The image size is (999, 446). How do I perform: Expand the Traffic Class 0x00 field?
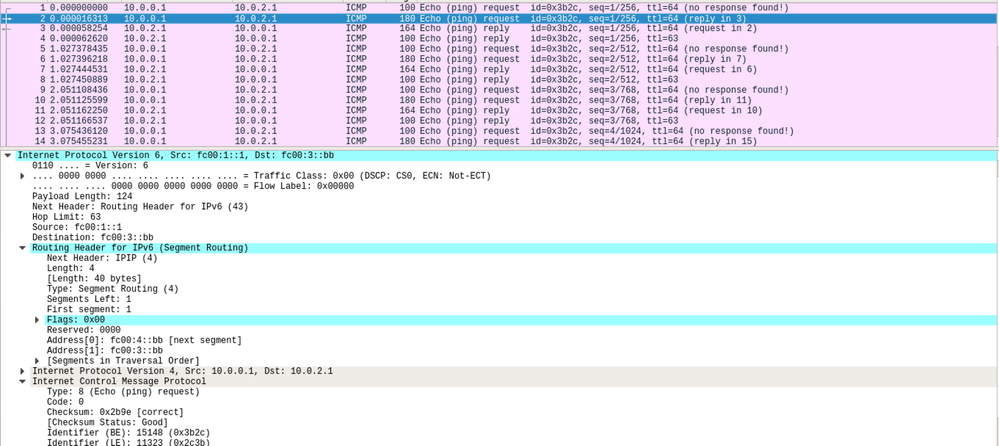22,176
